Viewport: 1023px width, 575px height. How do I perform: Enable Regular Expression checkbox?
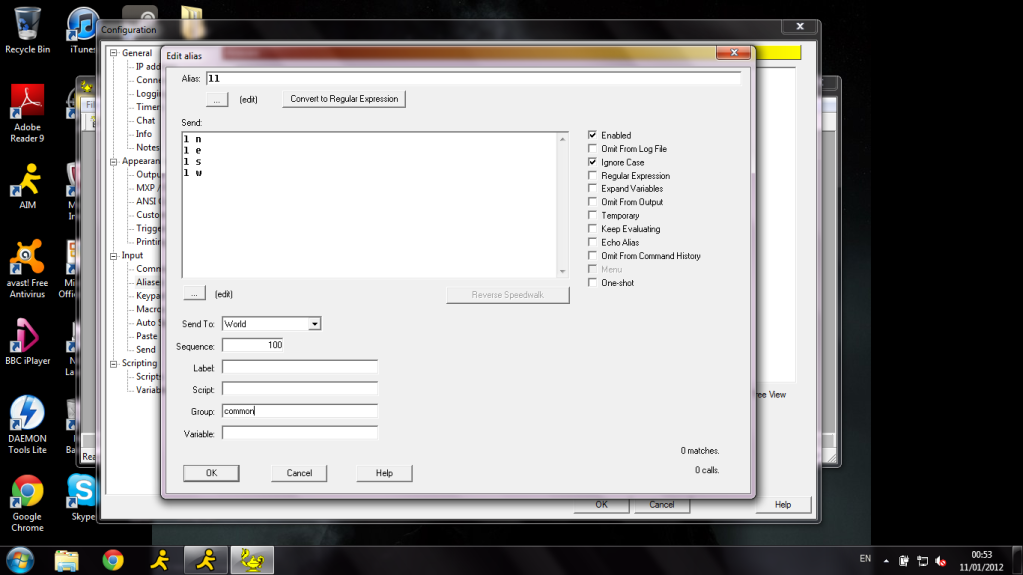[592, 176]
